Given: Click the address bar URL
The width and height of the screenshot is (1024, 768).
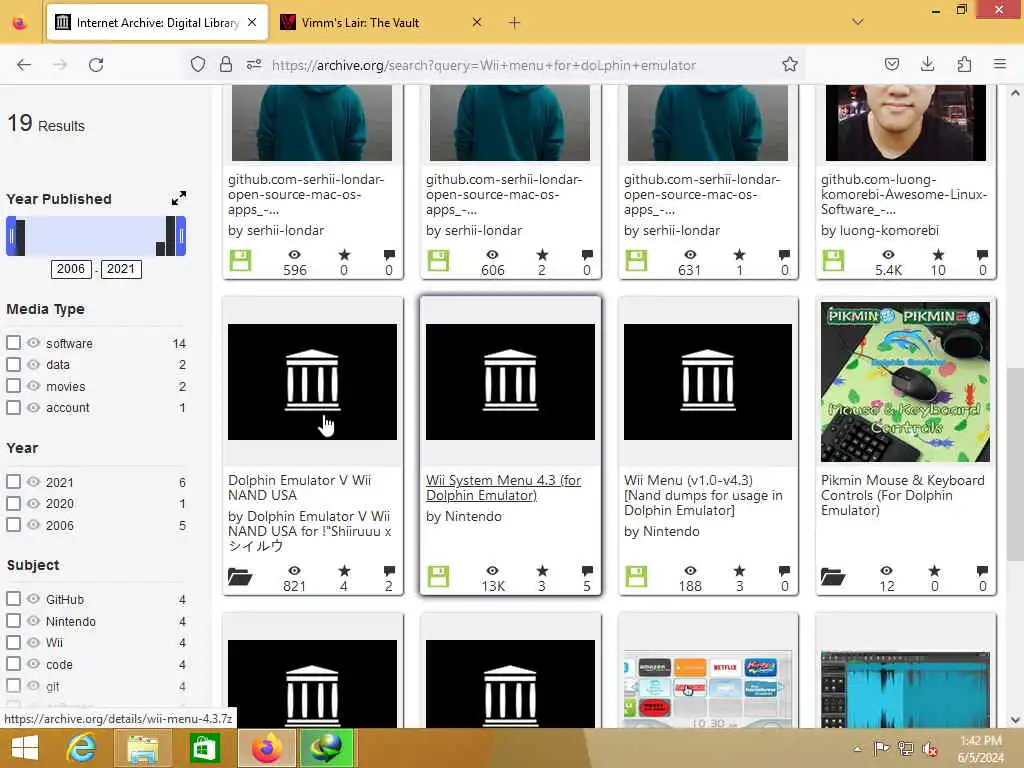Looking at the screenshot, I should (x=484, y=65).
